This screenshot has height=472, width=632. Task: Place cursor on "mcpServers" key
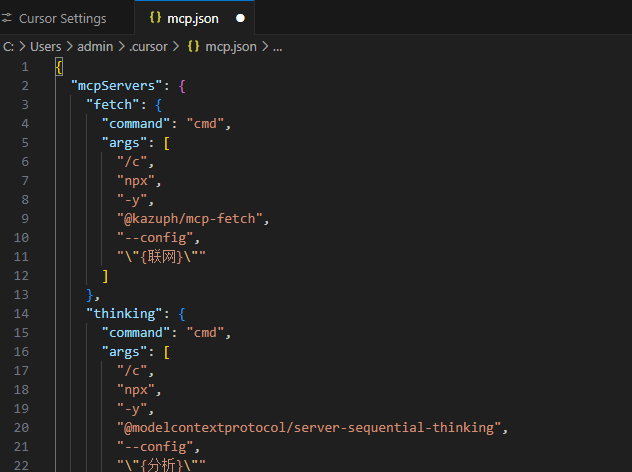click(116, 86)
